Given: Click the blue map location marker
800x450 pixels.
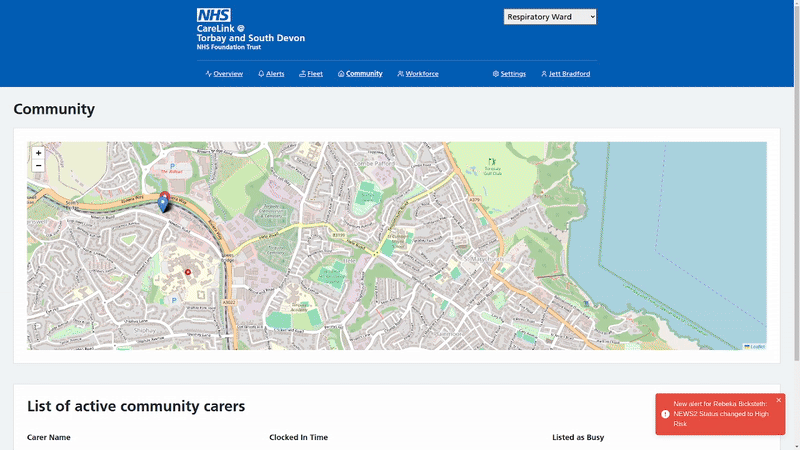Looking at the screenshot, I should 164,204.
